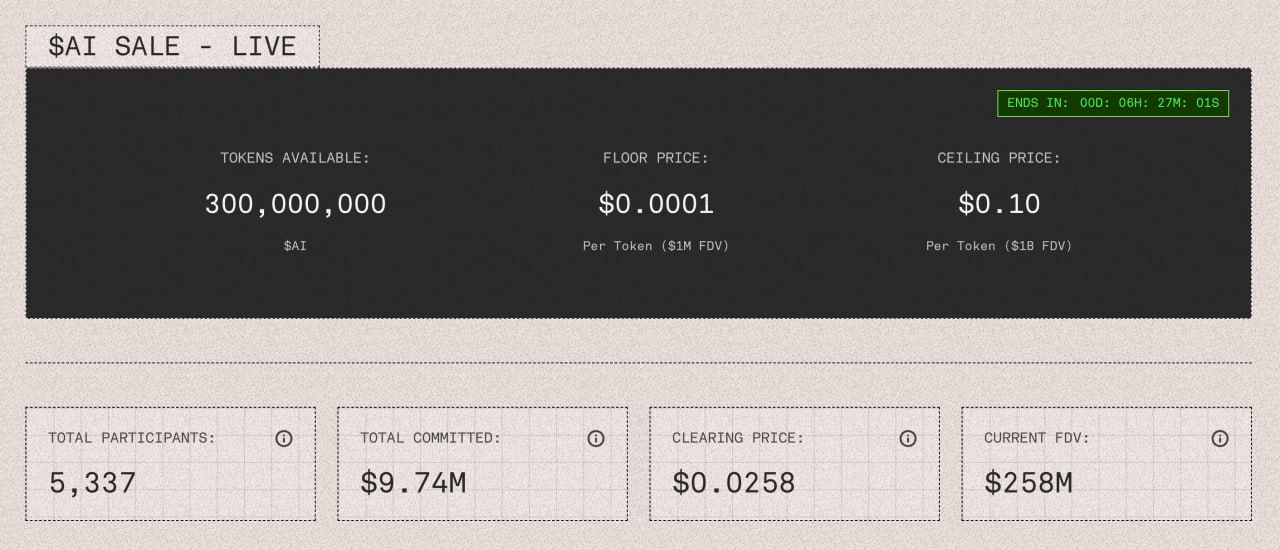Image resolution: width=1280 pixels, height=550 pixels.
Task: Click the FLOOR PRICE label
Action: (x=656, y=158)
